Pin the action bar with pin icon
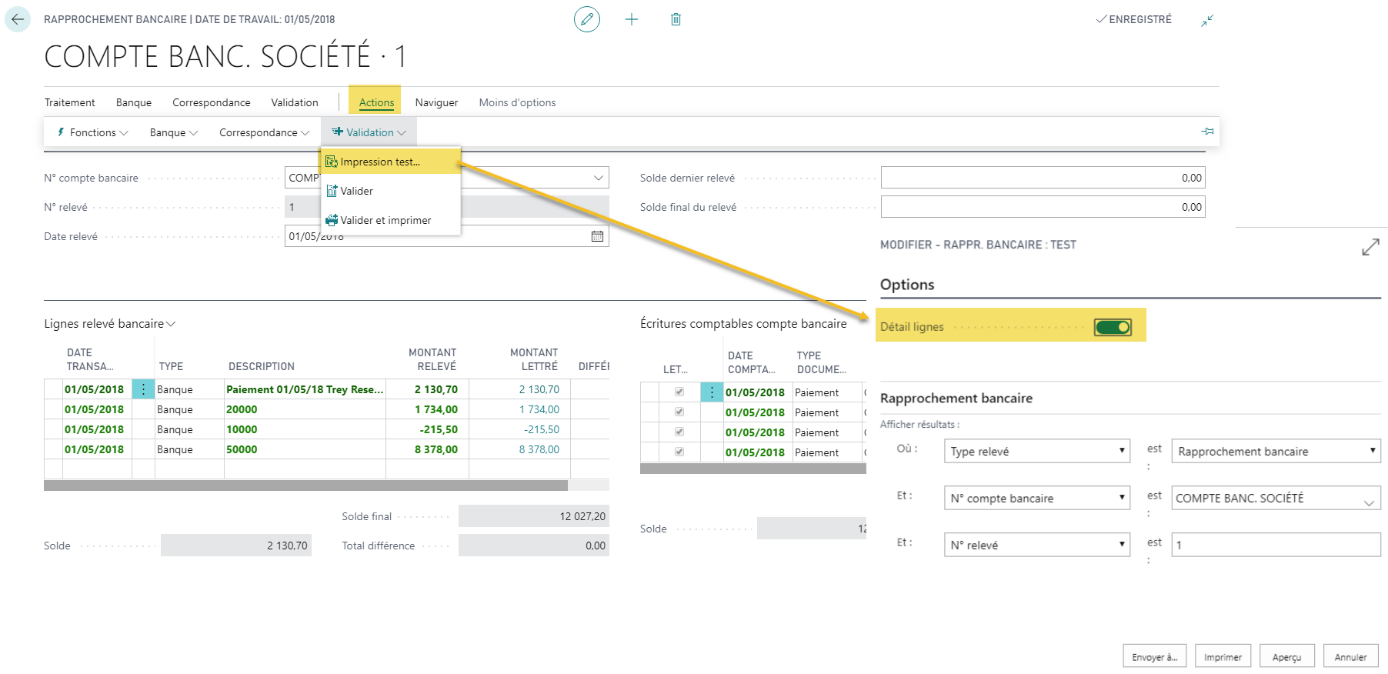The width and height of the screenshot is (1388, 674). pyautogui.click(x=1207, y=132)
